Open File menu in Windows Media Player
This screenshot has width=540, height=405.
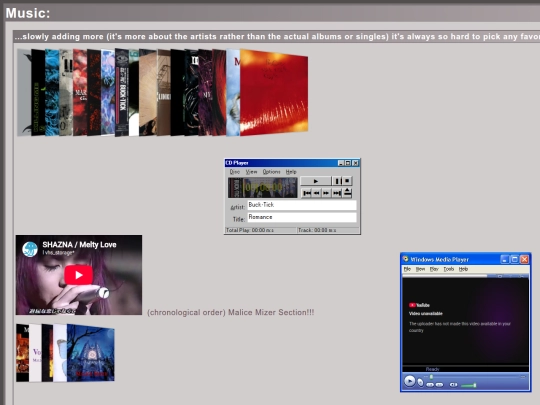point(407,269)
